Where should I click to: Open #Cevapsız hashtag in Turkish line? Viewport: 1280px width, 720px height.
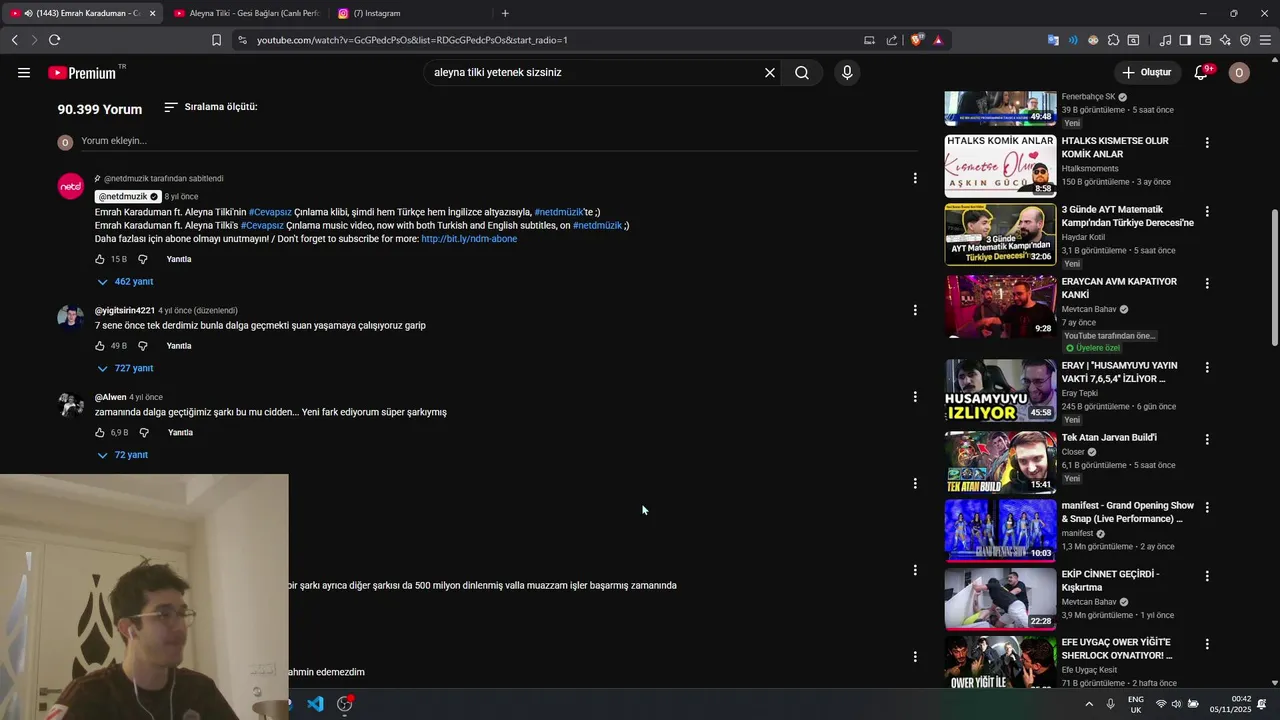pyautogui.click(x=270, y=212)
